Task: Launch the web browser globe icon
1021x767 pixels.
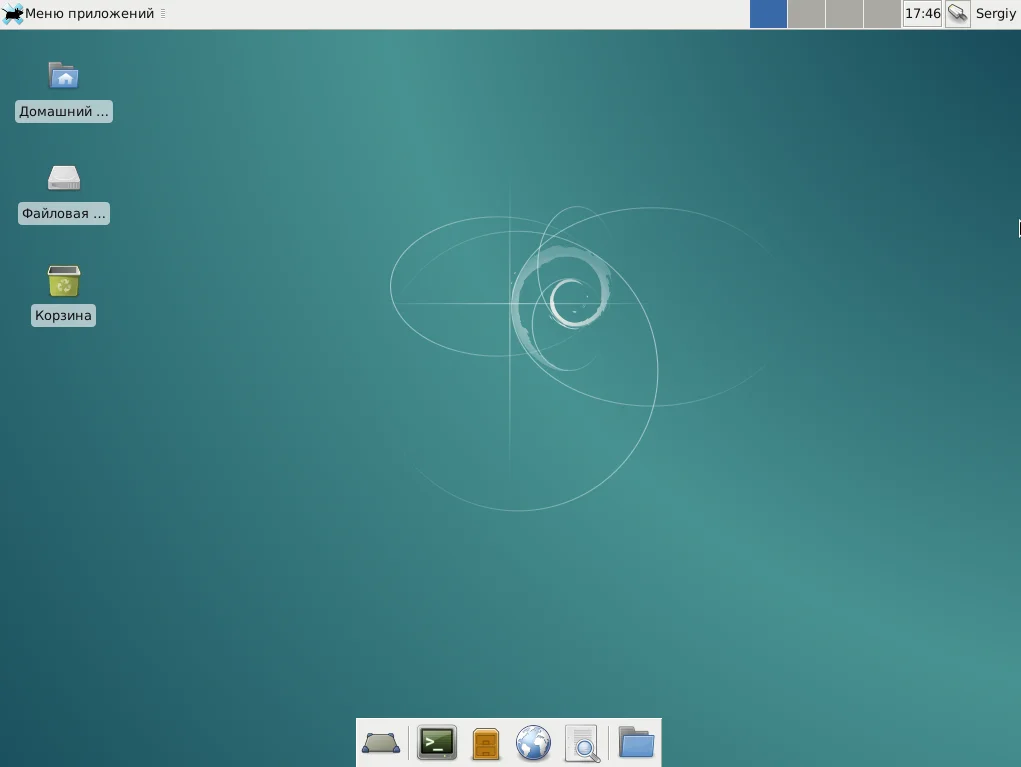Action: pyautogui.click(x=533, y=743)
